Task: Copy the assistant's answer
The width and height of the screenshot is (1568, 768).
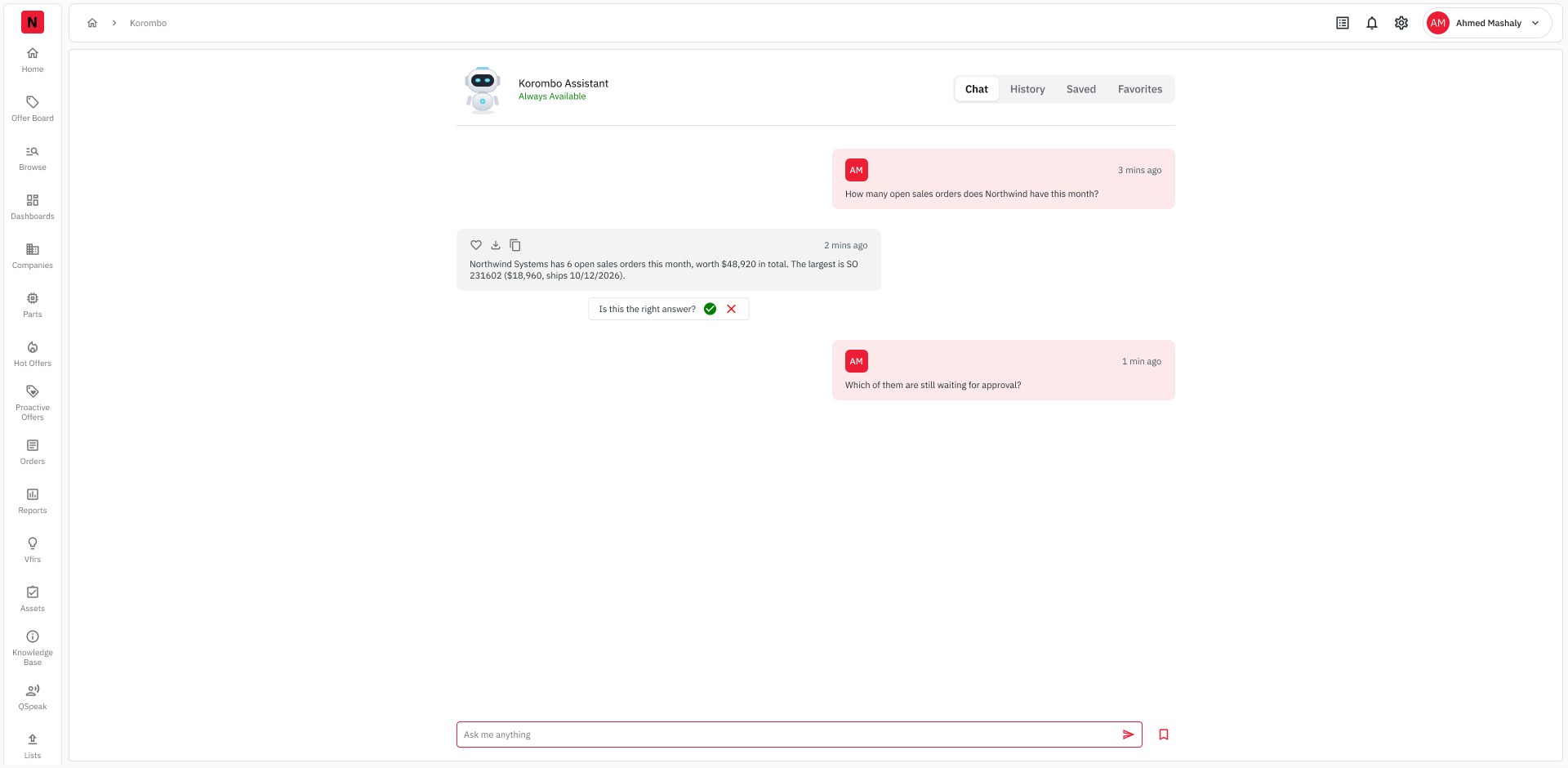Action: [x=515, y=245]
